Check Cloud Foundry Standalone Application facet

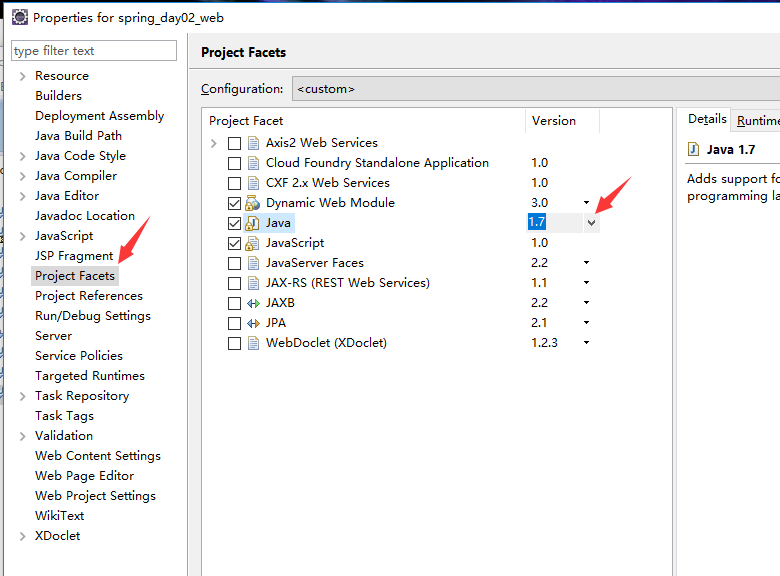(x=234, y=163)
